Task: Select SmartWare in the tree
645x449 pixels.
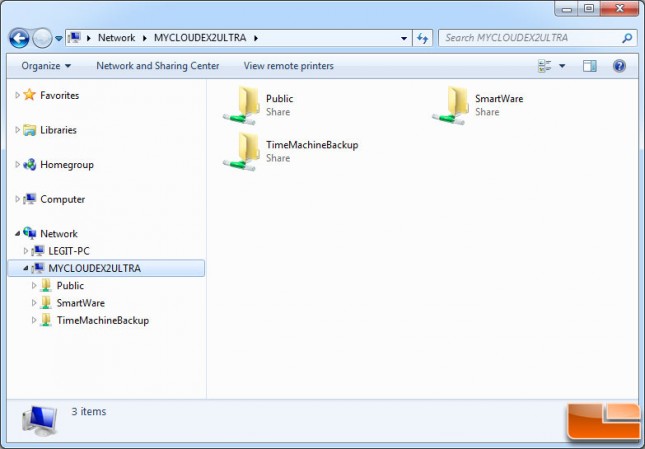Action: point(81,303)
